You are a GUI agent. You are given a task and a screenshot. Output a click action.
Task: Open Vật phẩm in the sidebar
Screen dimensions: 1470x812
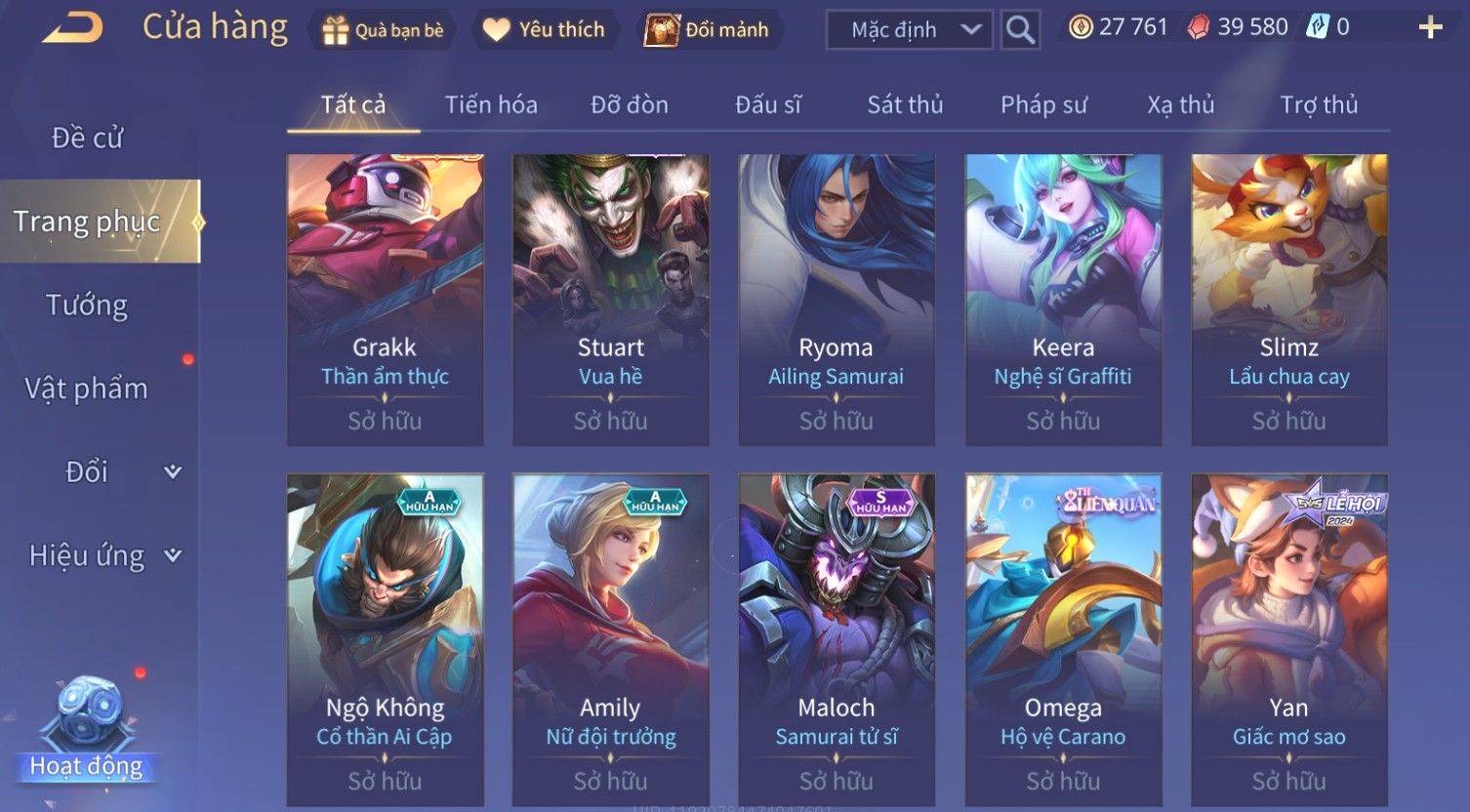[x=86, y=388]
